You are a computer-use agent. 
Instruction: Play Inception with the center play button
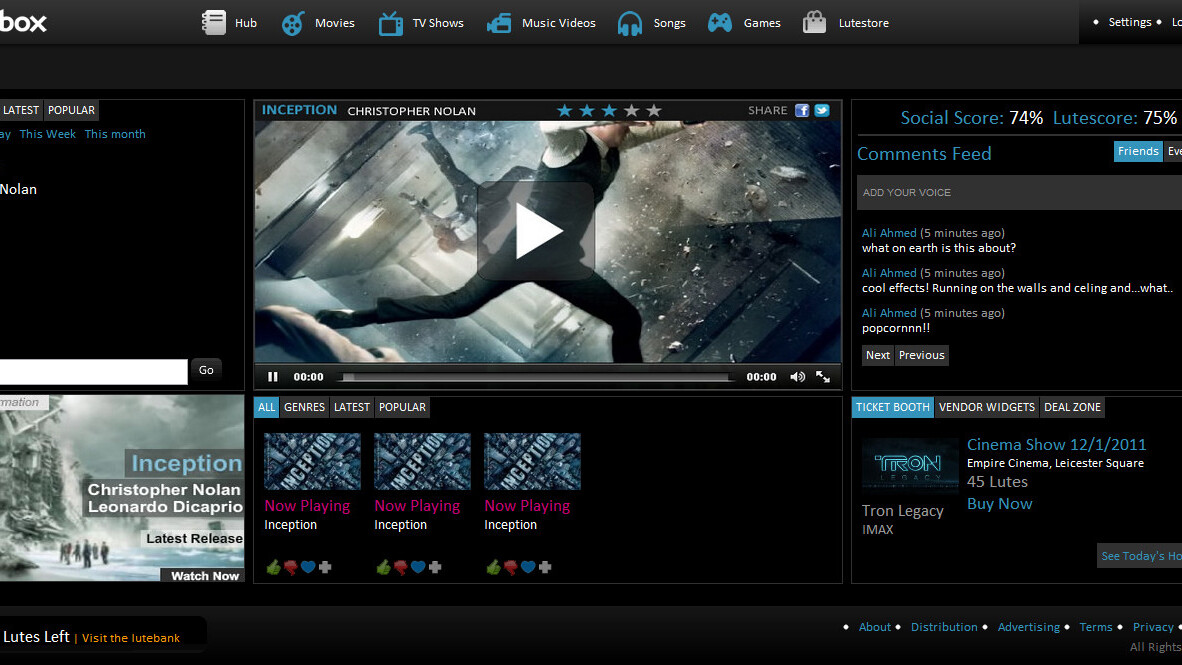coord(537,231)
